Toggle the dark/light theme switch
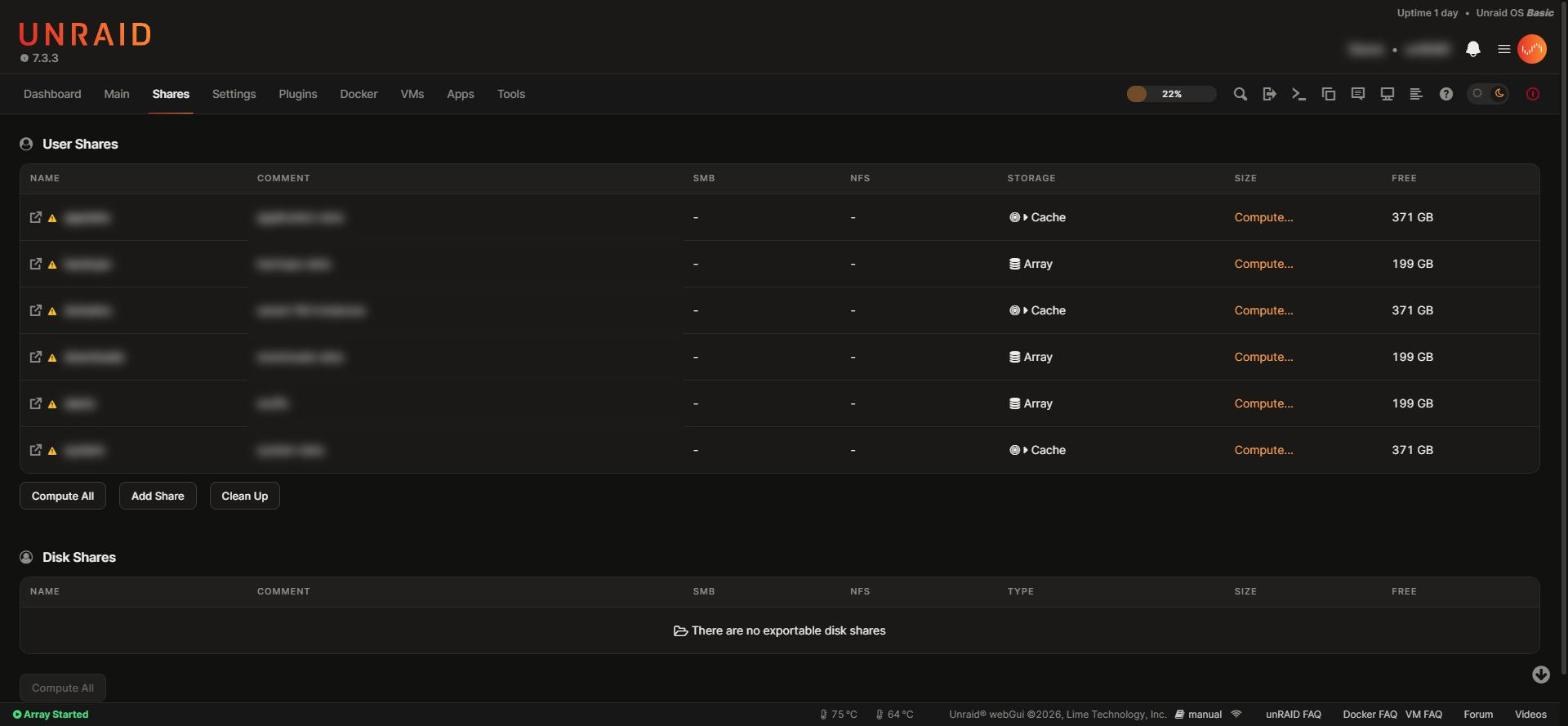Image resolution: width=1568 pixels, height=726 pixels. [x=1488, y=94]
